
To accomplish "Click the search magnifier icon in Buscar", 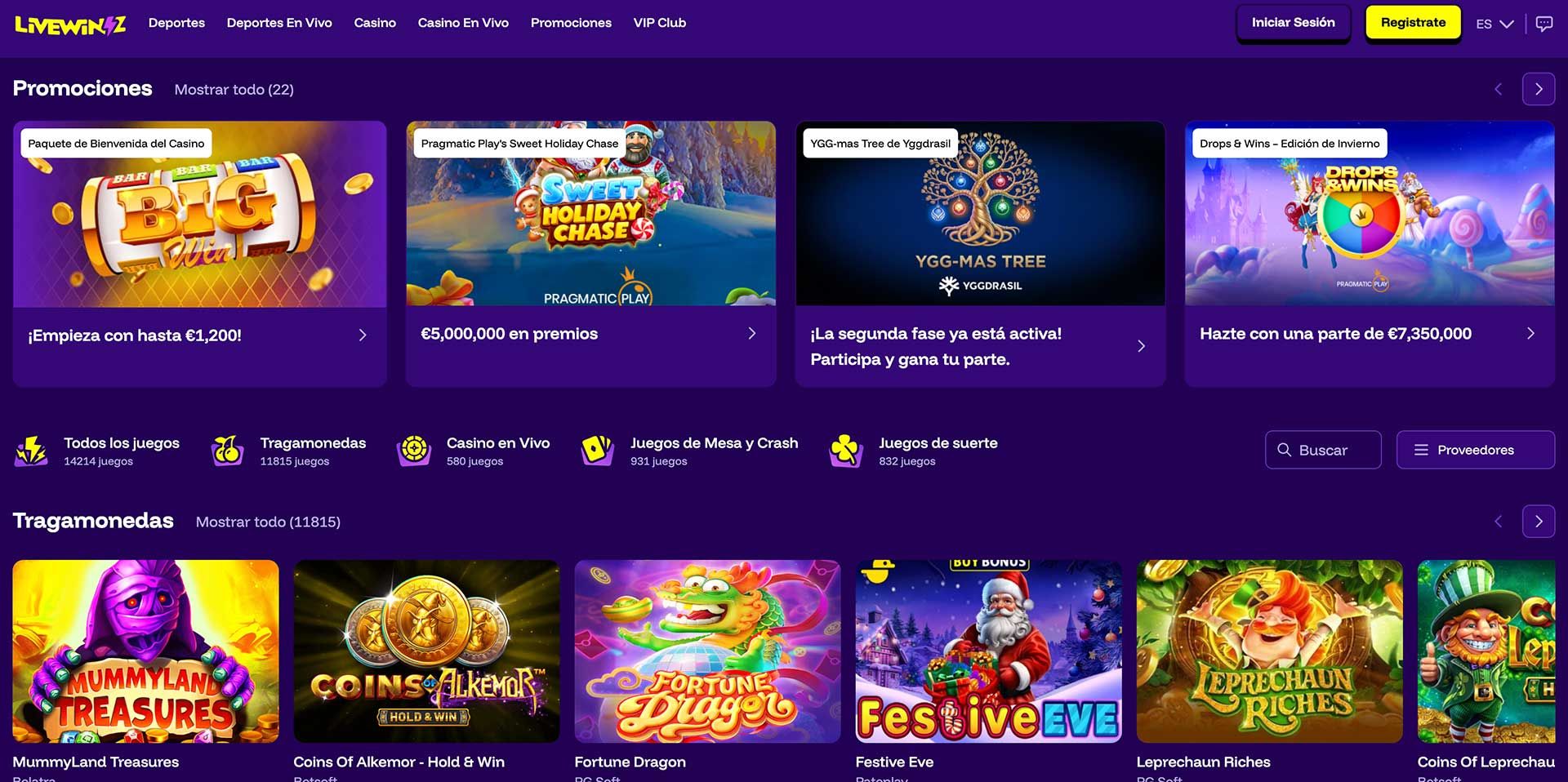I will 1285,450.
